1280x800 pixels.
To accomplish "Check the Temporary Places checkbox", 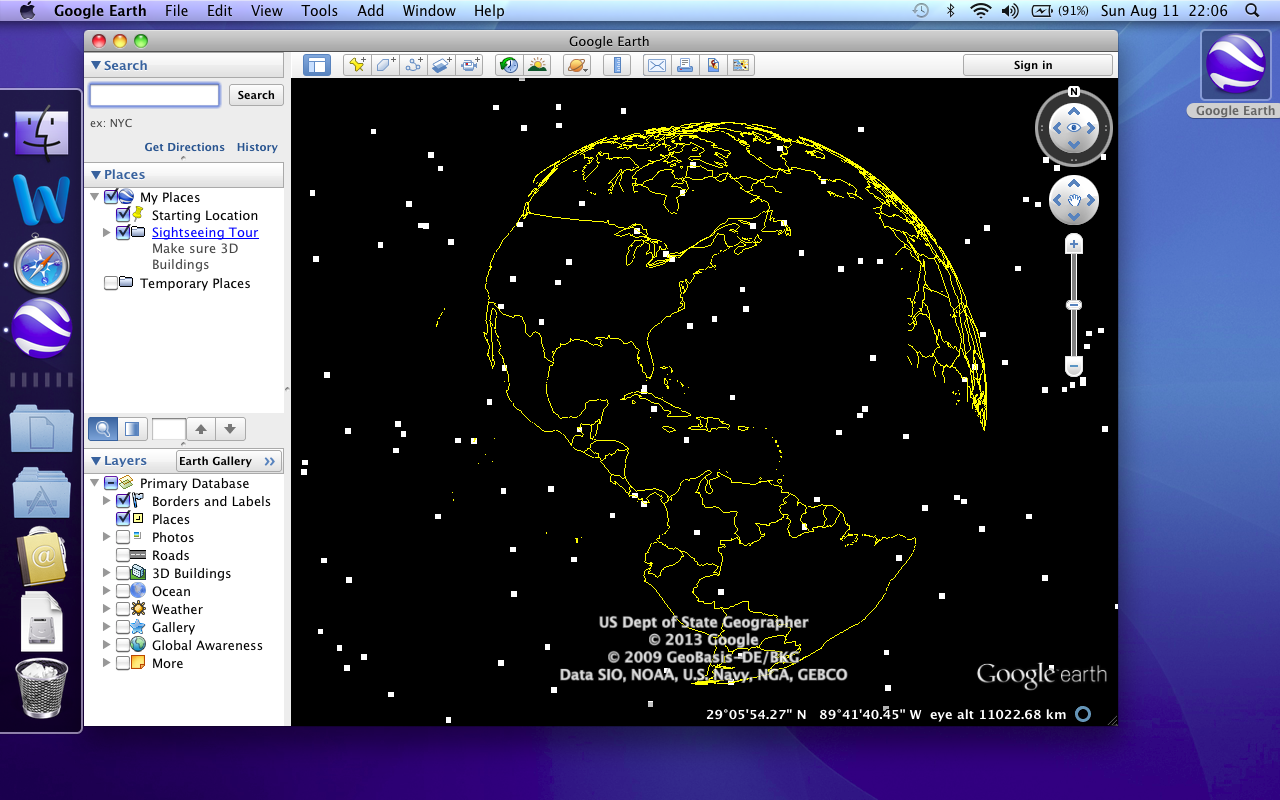I will 110,283.
